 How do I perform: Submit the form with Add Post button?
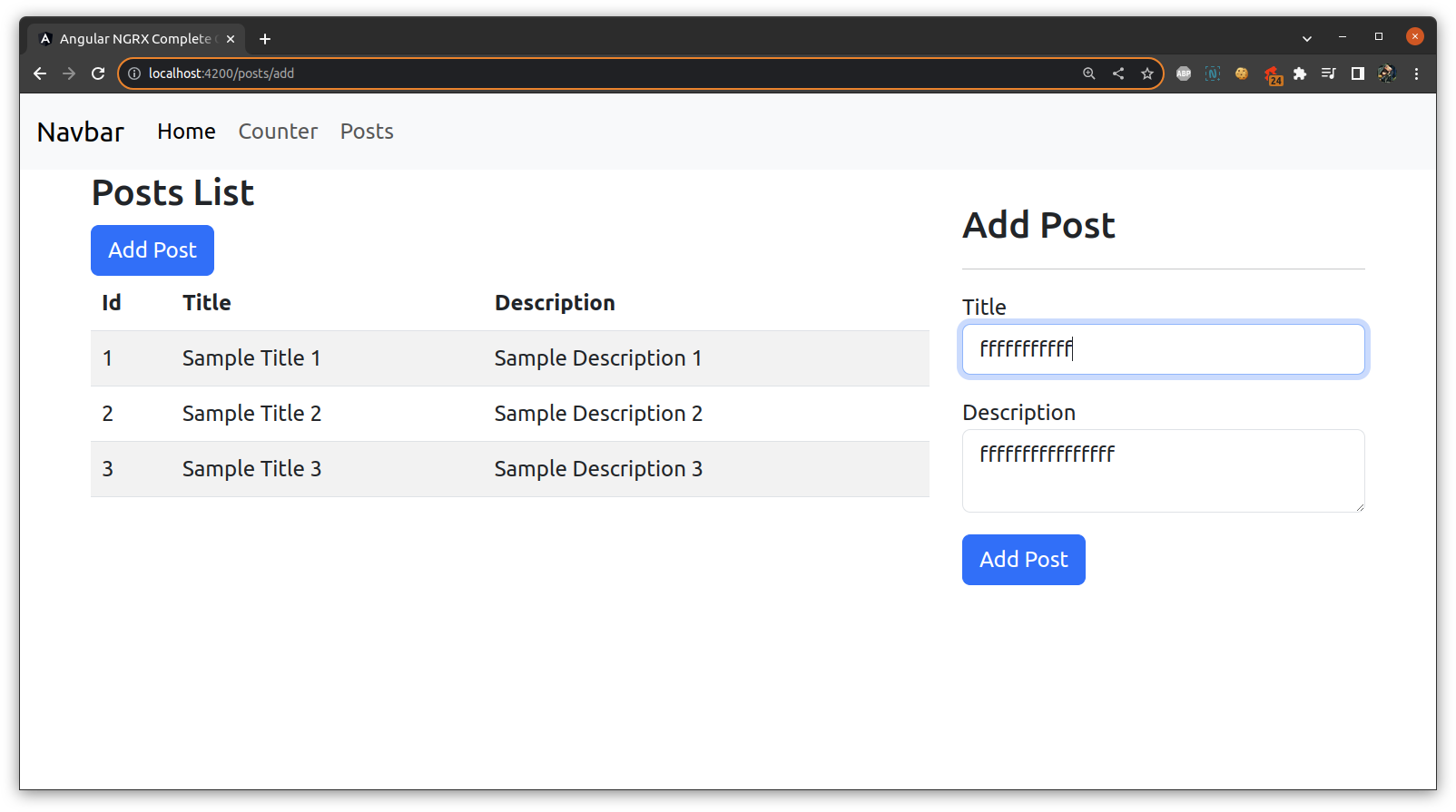click(1023, 560)
